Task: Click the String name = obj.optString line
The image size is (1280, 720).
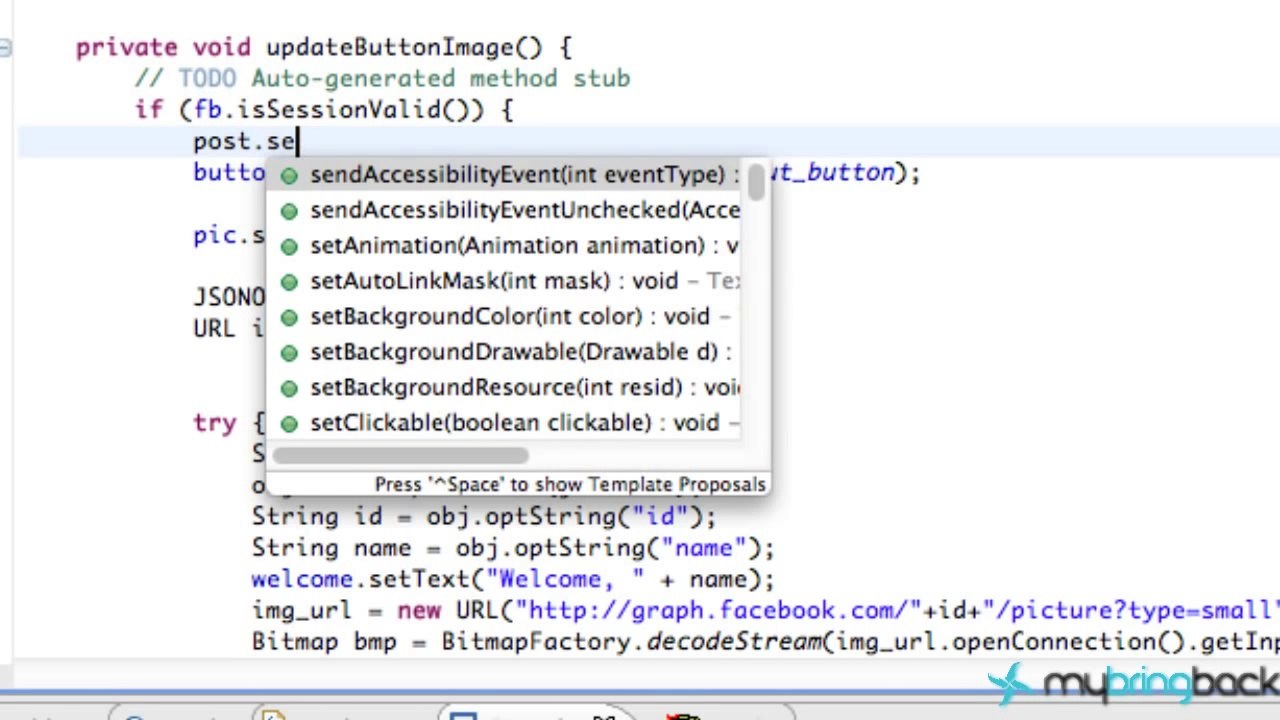Action: 513,548
